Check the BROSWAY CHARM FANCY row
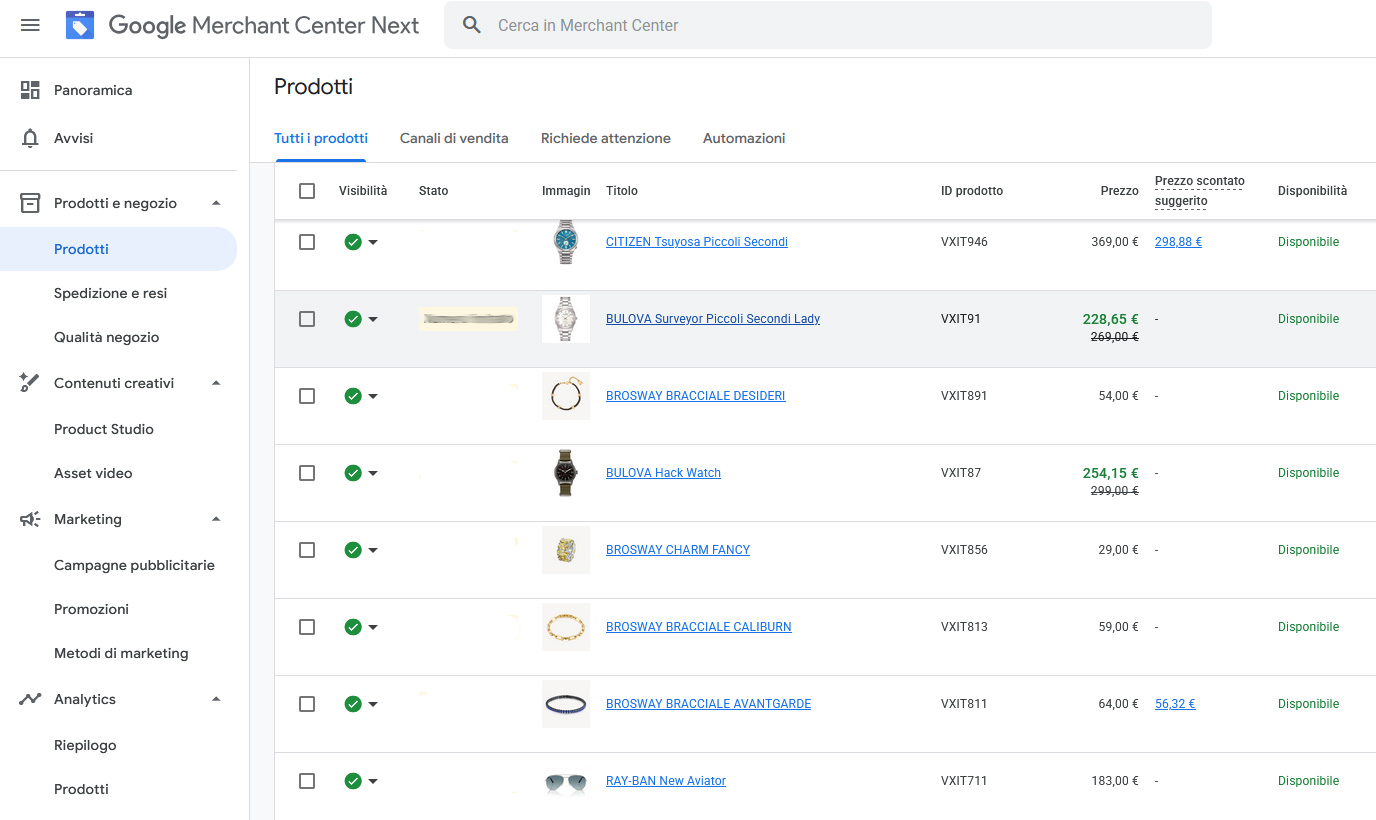This screenshot has width=1376, height=820. pos(307,550)
